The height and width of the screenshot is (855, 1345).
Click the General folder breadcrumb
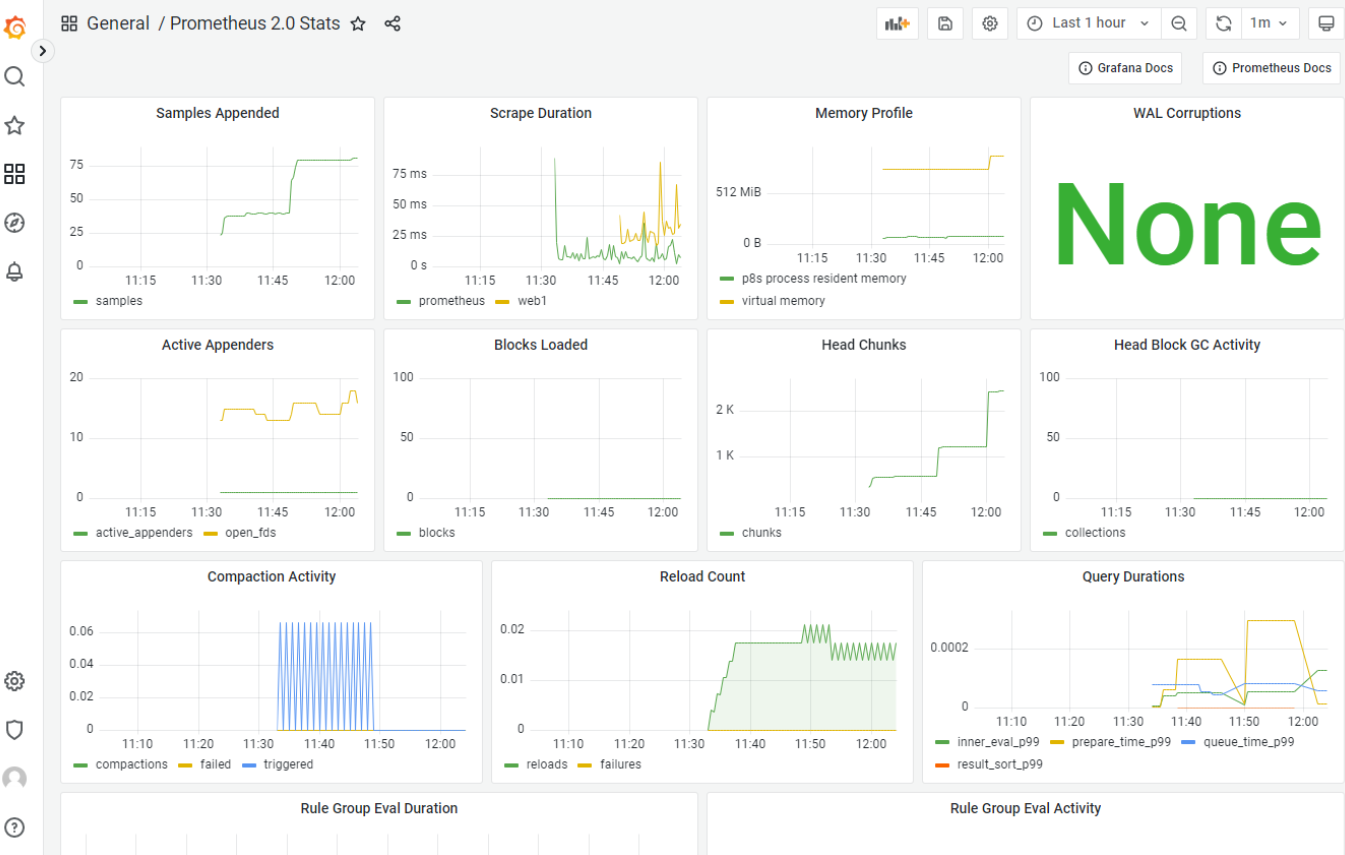coord(118,23)
